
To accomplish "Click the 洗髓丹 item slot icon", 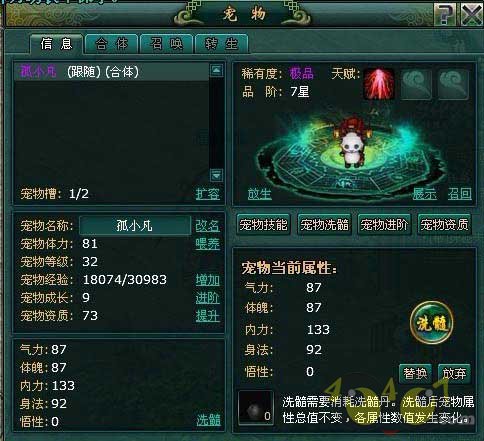I will pyautogui.click(x=256, y=408).
